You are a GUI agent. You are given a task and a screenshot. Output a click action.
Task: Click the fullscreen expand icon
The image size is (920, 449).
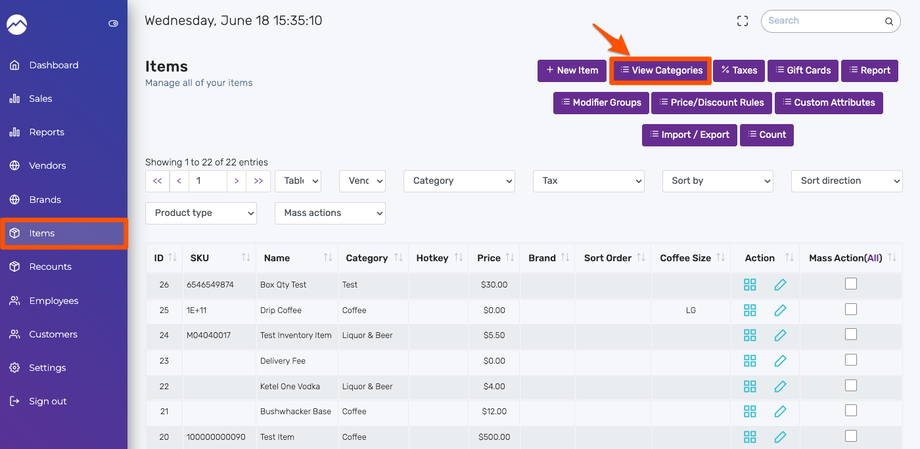coord(742,21)
